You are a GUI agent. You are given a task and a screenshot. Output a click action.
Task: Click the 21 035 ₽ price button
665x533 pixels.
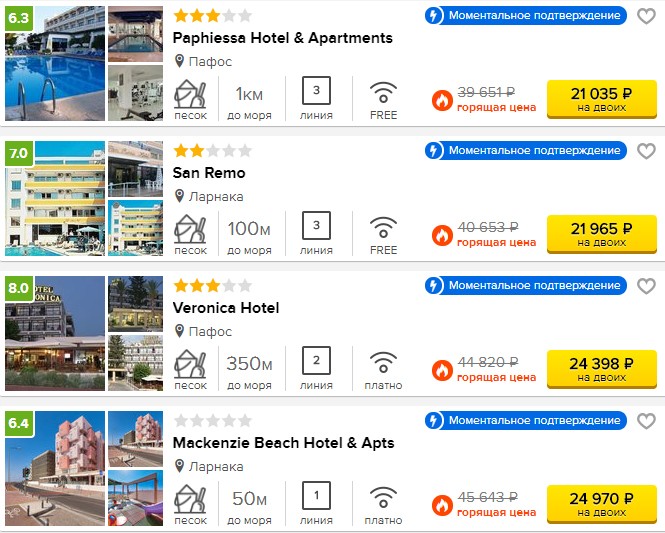[x=601, y=99]
